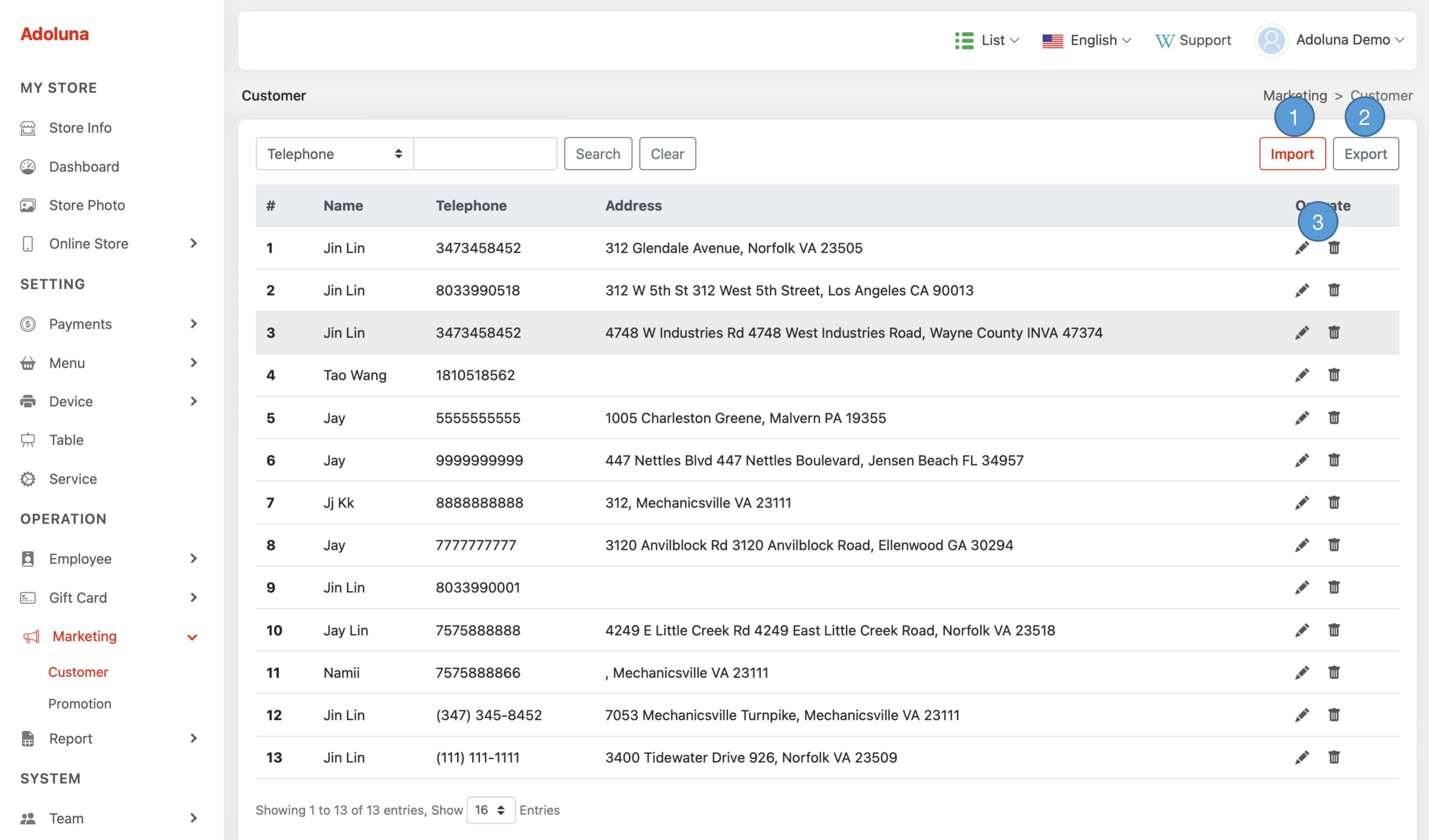The image size is (1429, 840).
Task: Change entries shown per page selector
Action: tap(491, 810)
